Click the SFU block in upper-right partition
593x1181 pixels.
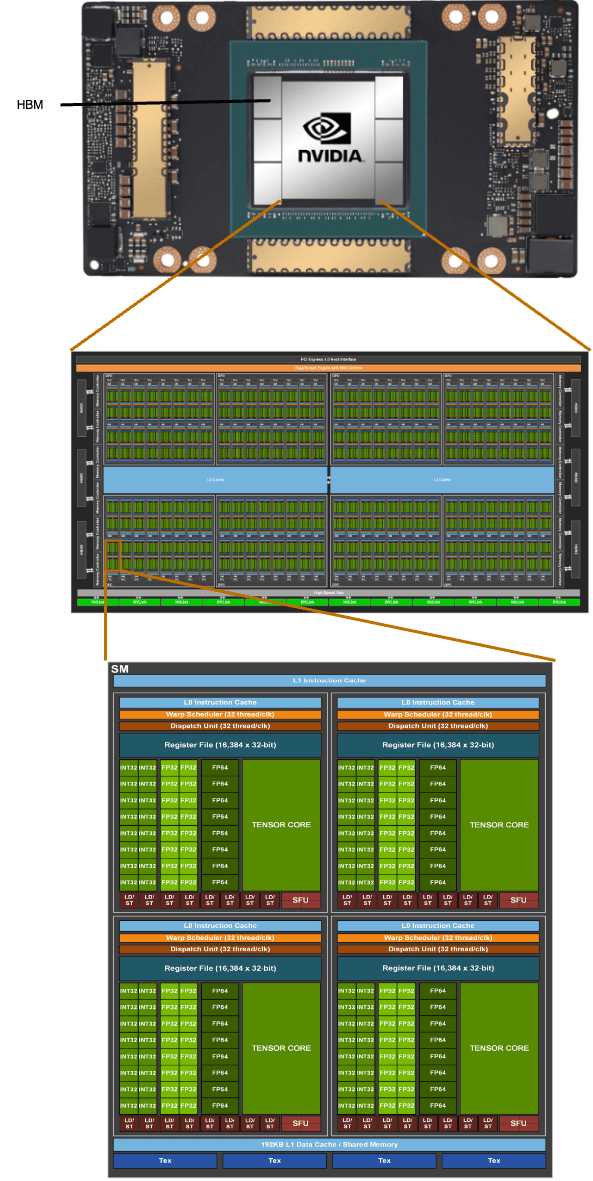518,900
